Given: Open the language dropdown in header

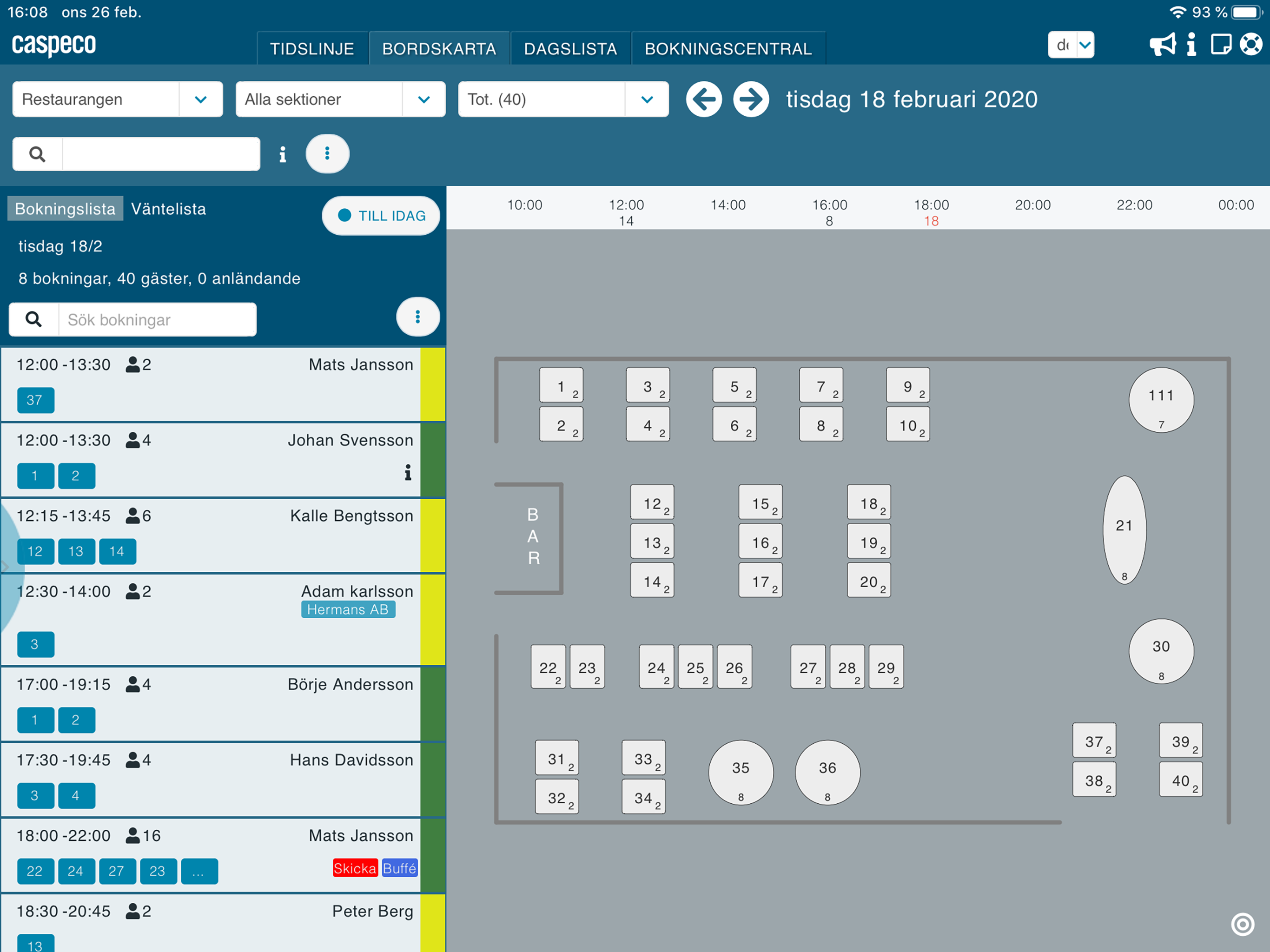Looking at the screenshot, I should click(1071, 45).
